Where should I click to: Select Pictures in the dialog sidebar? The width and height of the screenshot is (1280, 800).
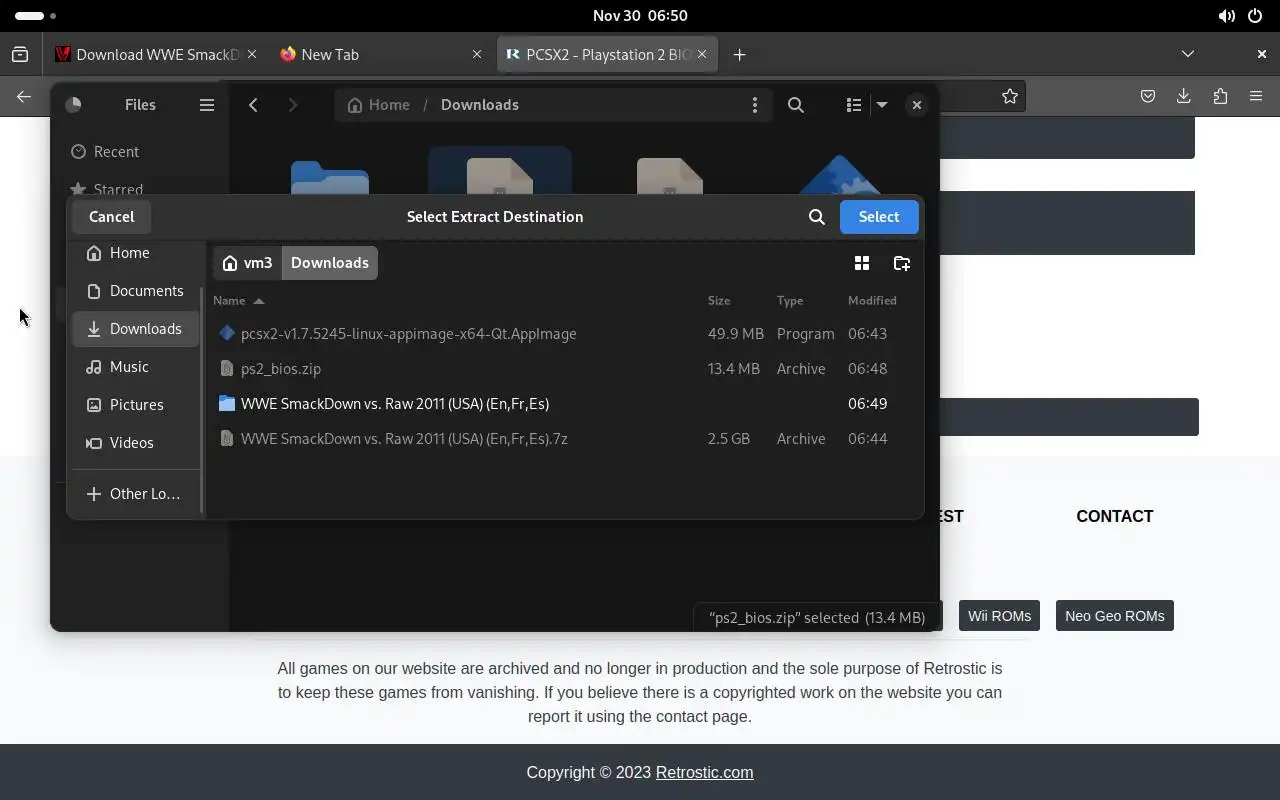[135, 405]
